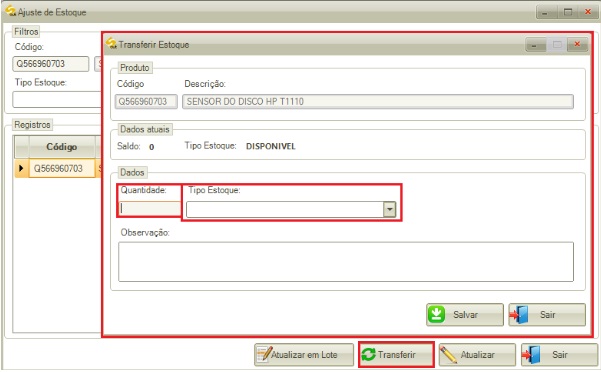Viewport: 601px width, 372px height.
Task: Click the green refresh arrows icon on Transferir
Action: pos(369,354)
